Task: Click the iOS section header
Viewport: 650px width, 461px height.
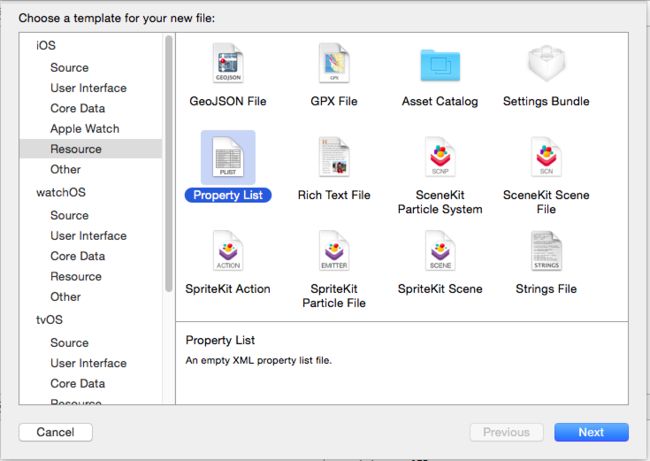Action: point(46,45)
